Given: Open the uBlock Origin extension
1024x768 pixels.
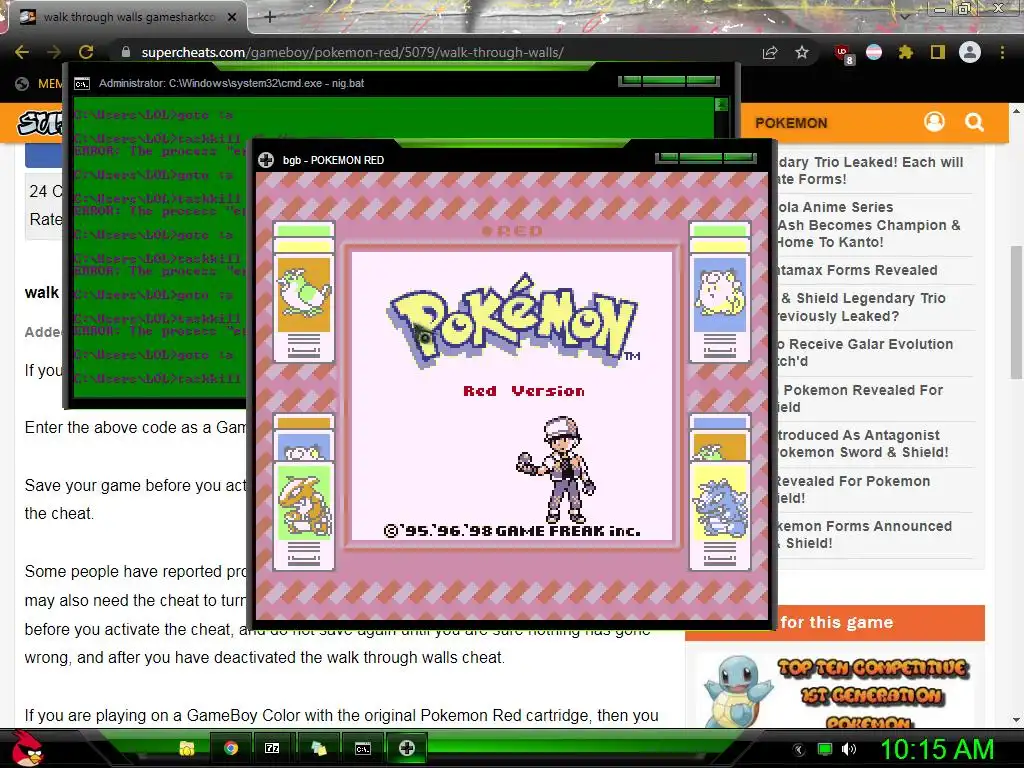Looking at the screenshot, I should pos(843,54).
